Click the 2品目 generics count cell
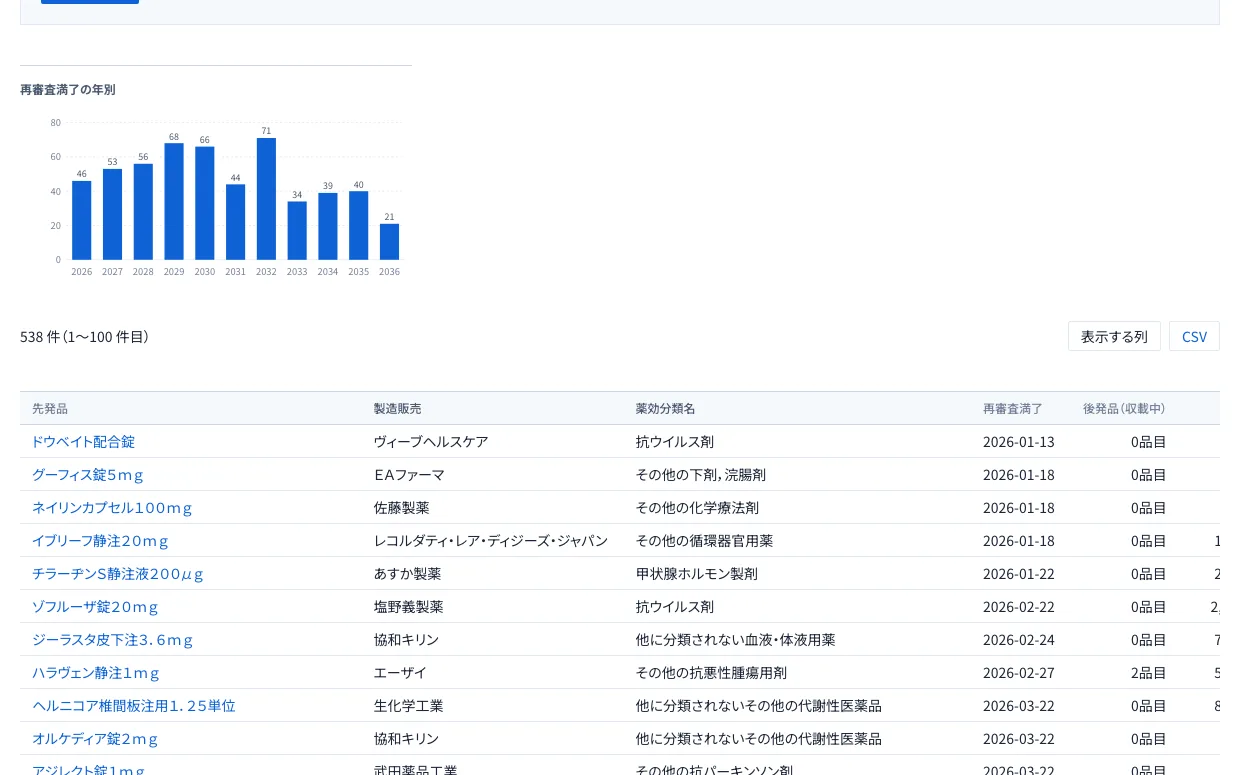Image resolution: width=1240 pixels, height=775 pixels. 1149,672
